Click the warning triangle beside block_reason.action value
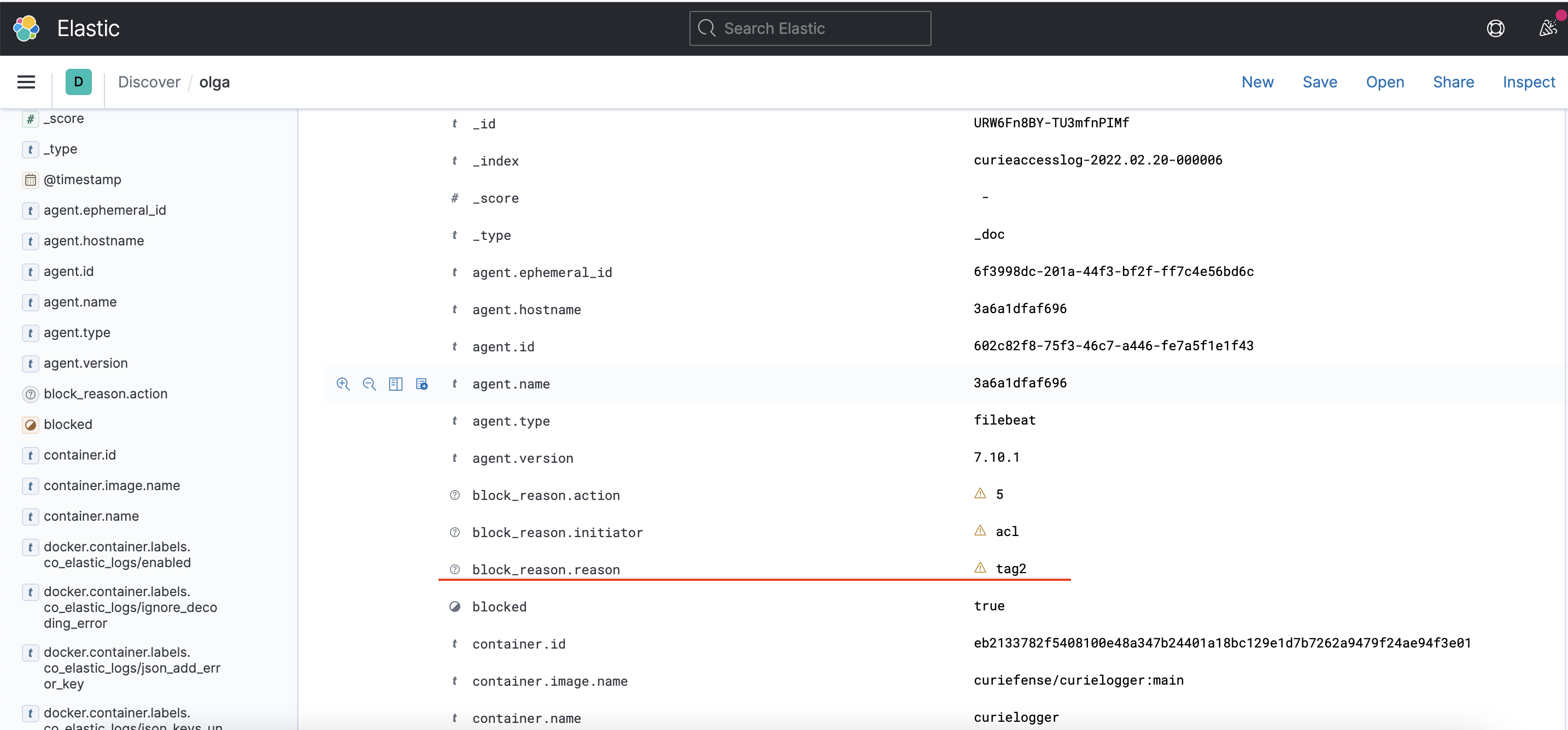1568x730 pixels. (979, 493)
